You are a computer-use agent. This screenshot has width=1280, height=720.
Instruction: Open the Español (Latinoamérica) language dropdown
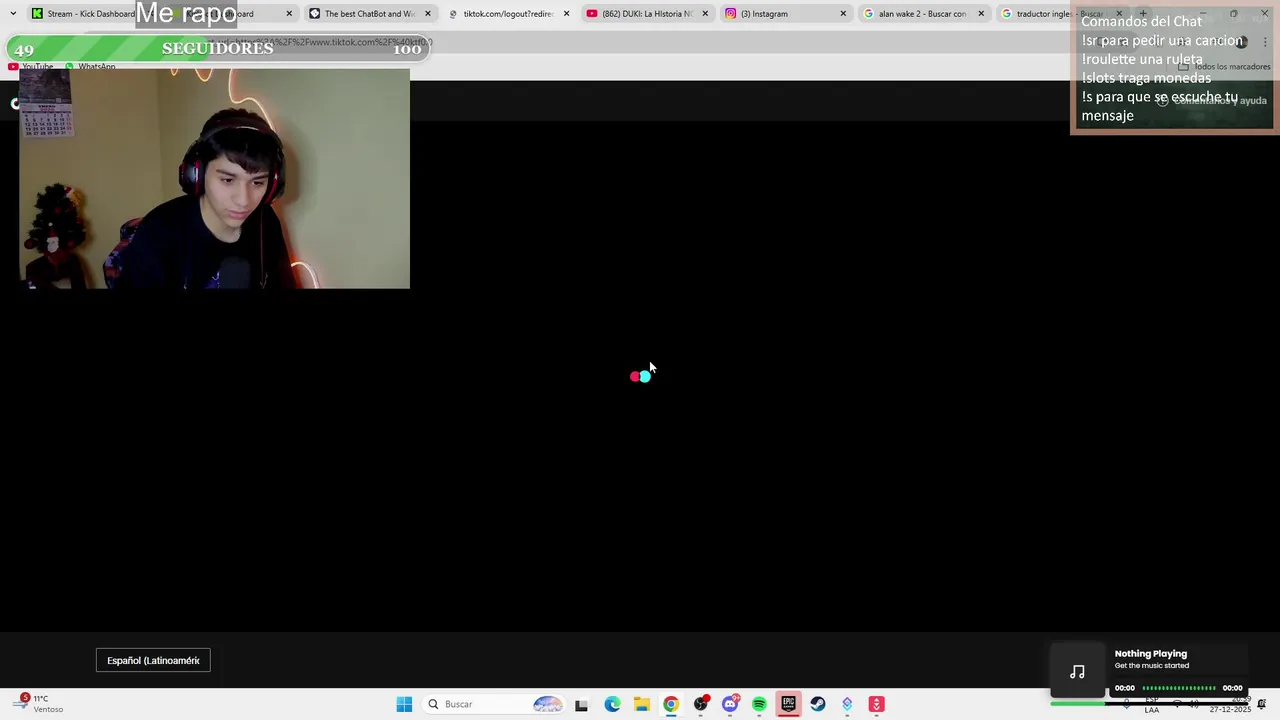[x=153, y=660]
